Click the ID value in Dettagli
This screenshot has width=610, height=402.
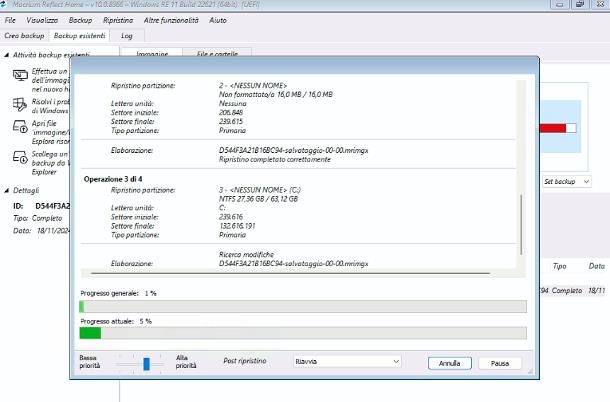[x=53, y=206]
